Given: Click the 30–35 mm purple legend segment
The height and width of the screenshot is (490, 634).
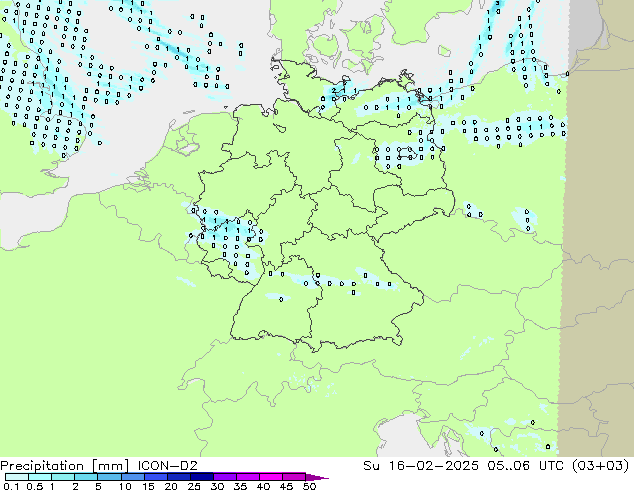Looking at the screenshot, I should pyautogui.click(x=225, y=477).
